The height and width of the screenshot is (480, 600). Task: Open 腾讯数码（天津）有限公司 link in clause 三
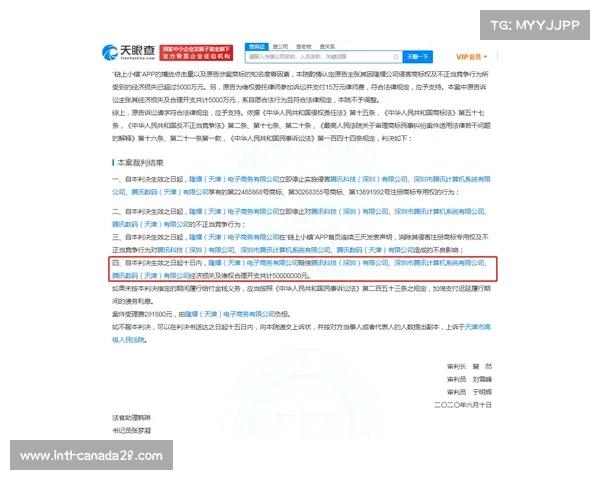(x=375, y=250)
